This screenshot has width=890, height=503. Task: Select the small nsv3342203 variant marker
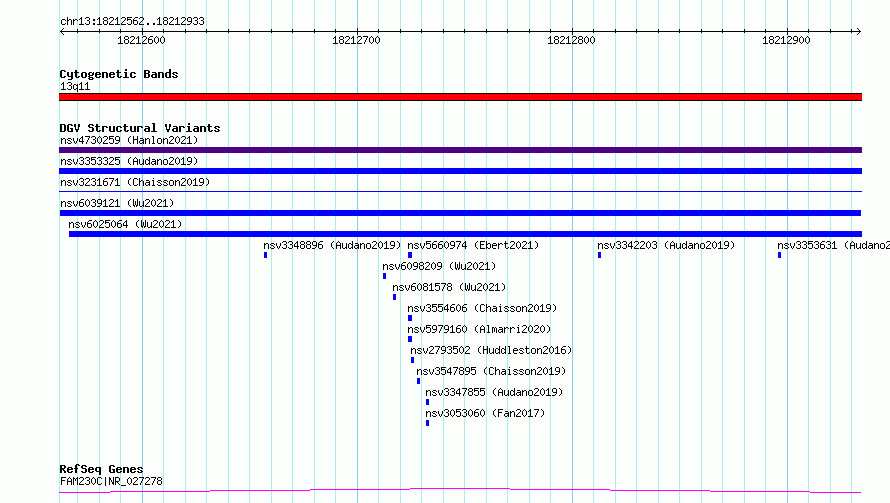[x=599, y=255]
